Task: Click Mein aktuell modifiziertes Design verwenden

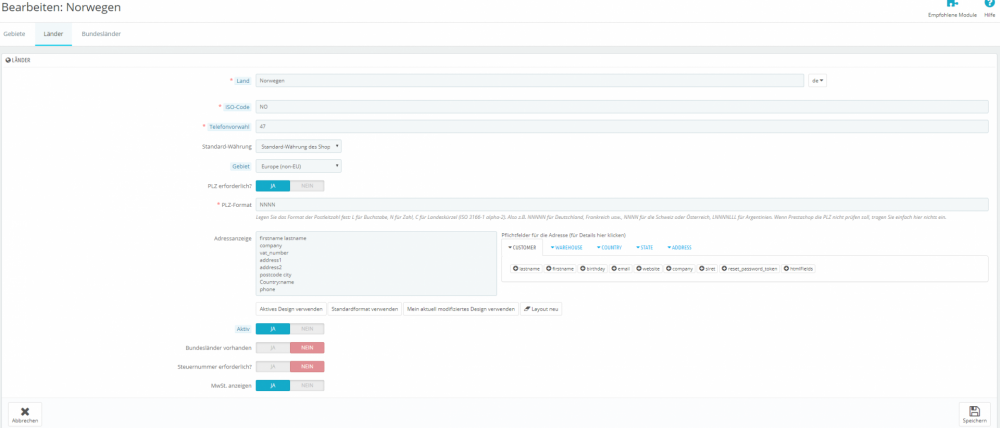Action: pyautogui.click(x=461, y=309)
